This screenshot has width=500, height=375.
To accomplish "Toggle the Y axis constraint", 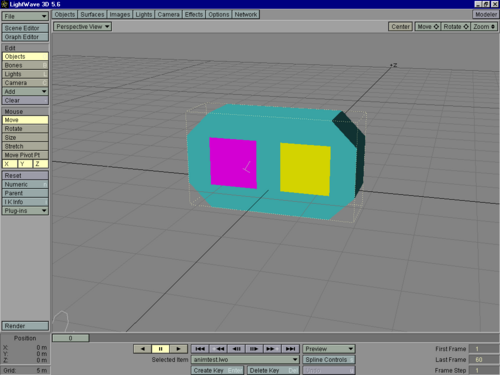I will point(25,164).
